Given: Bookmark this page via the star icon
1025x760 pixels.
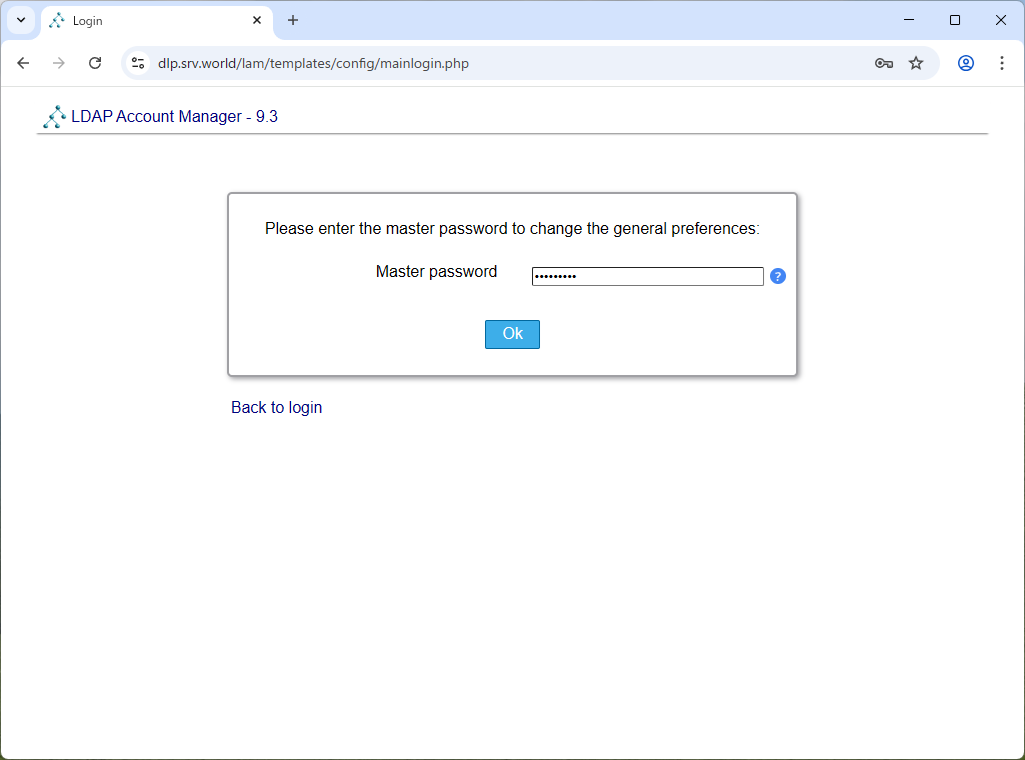Looking at the screenshot, I should [917, 63].
